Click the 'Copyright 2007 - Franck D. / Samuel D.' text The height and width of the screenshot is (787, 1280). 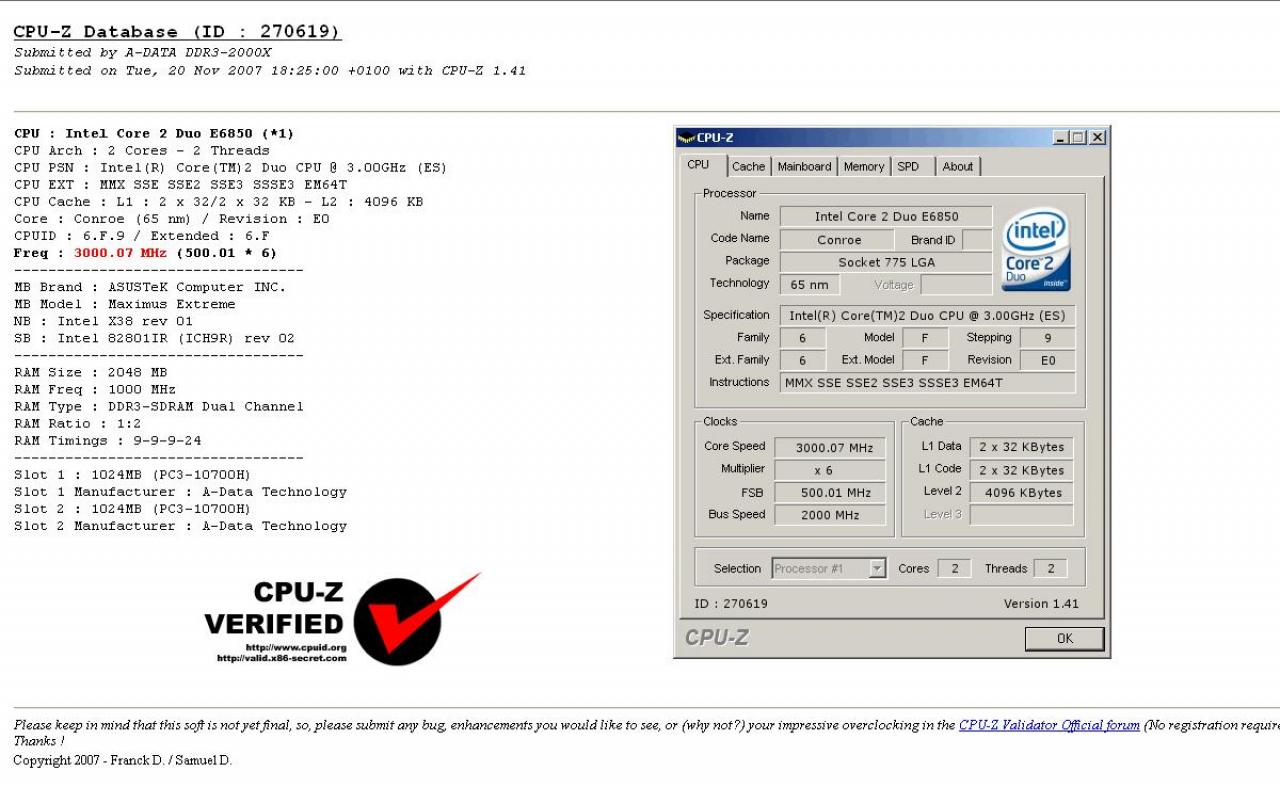point(123,760)
